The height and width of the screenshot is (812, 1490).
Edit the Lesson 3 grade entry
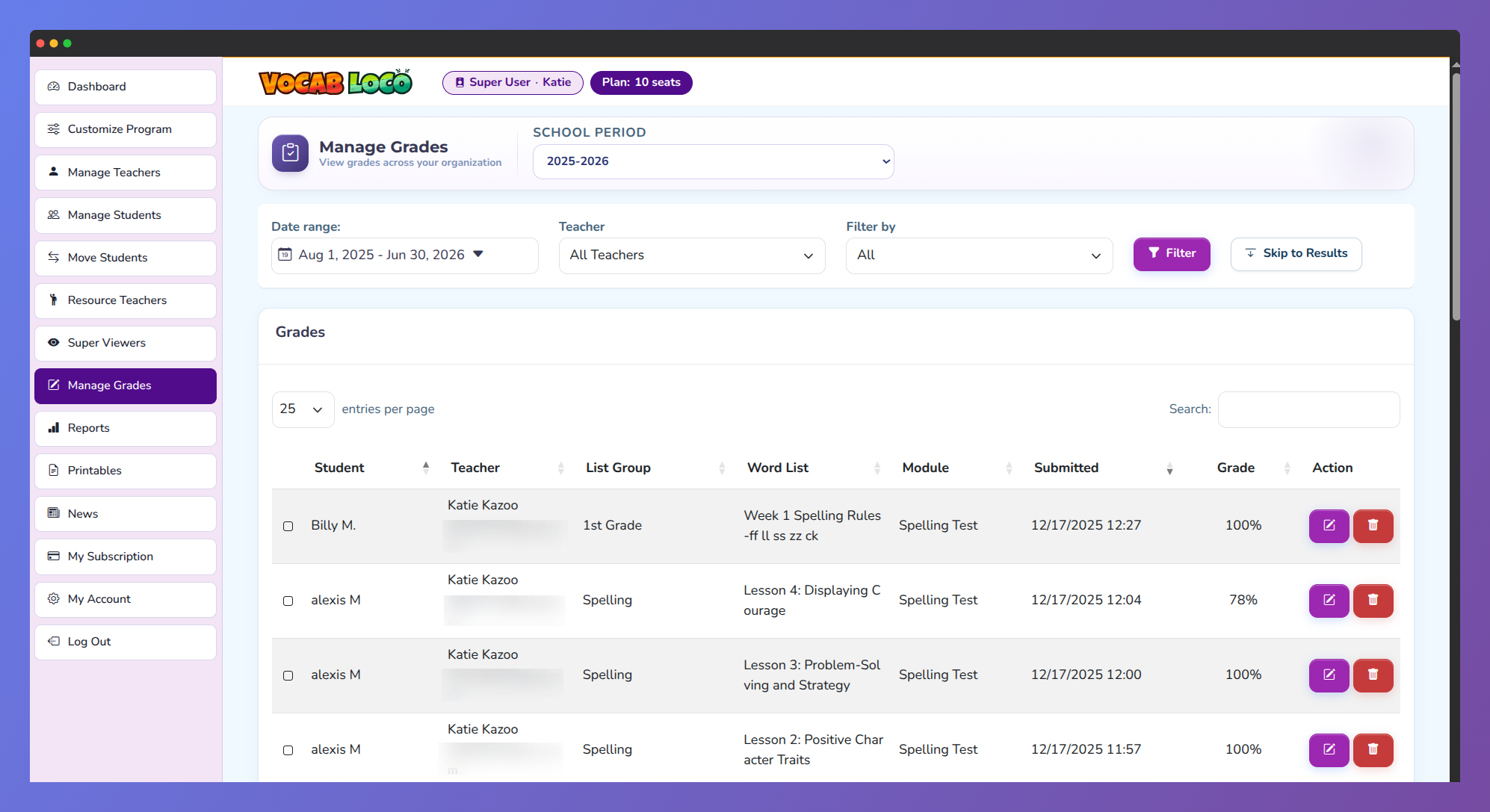[1329, 675]
